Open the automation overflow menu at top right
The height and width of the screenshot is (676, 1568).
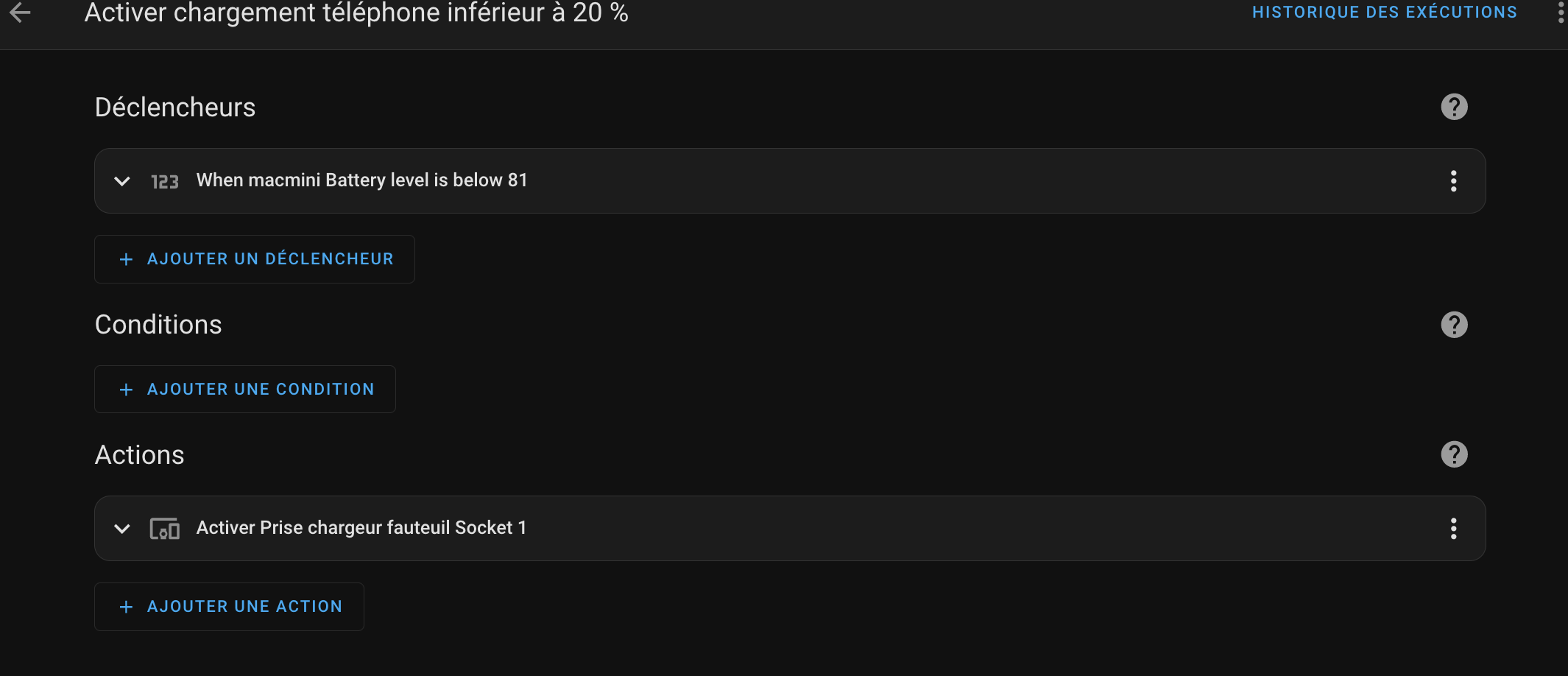click(1560, 13)
